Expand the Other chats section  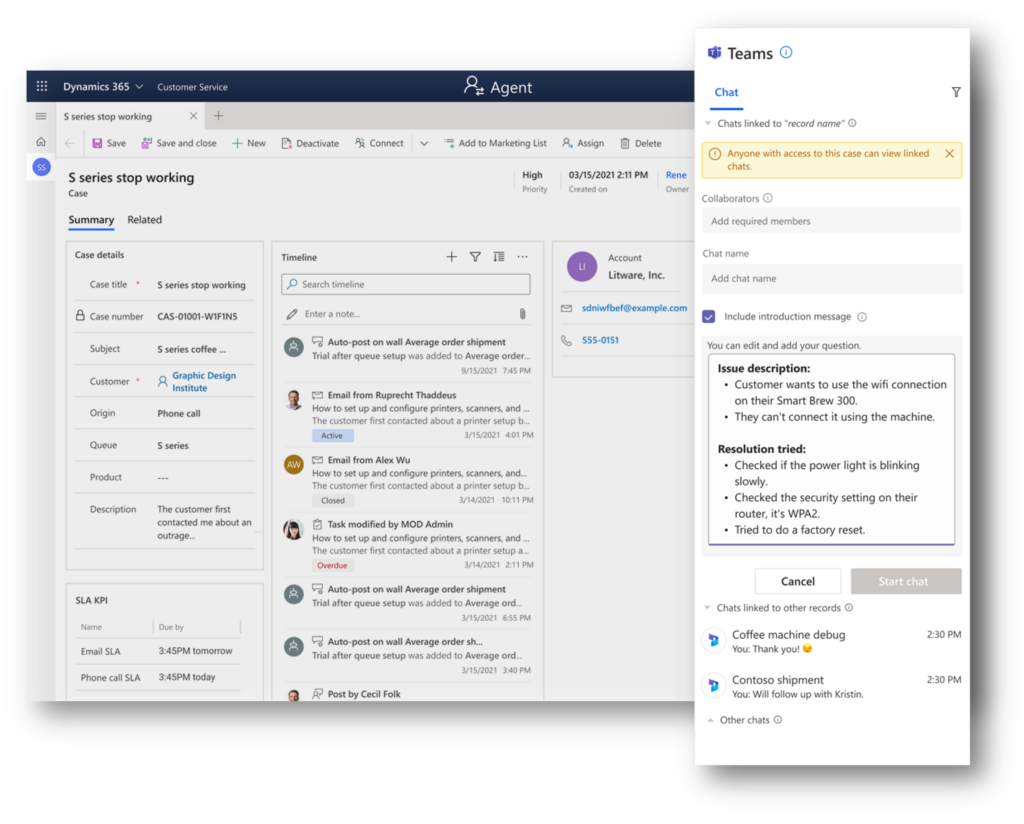click(710, 720)
